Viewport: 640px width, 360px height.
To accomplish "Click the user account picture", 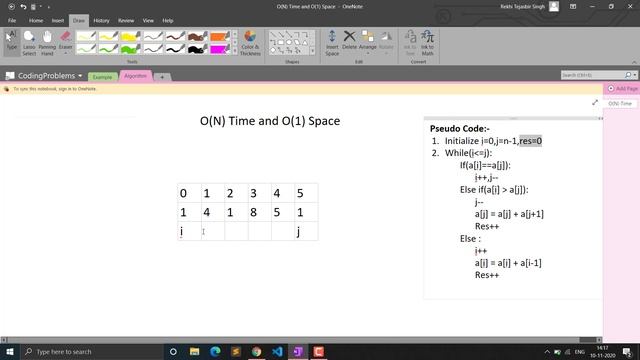I will tap(553, 6).
